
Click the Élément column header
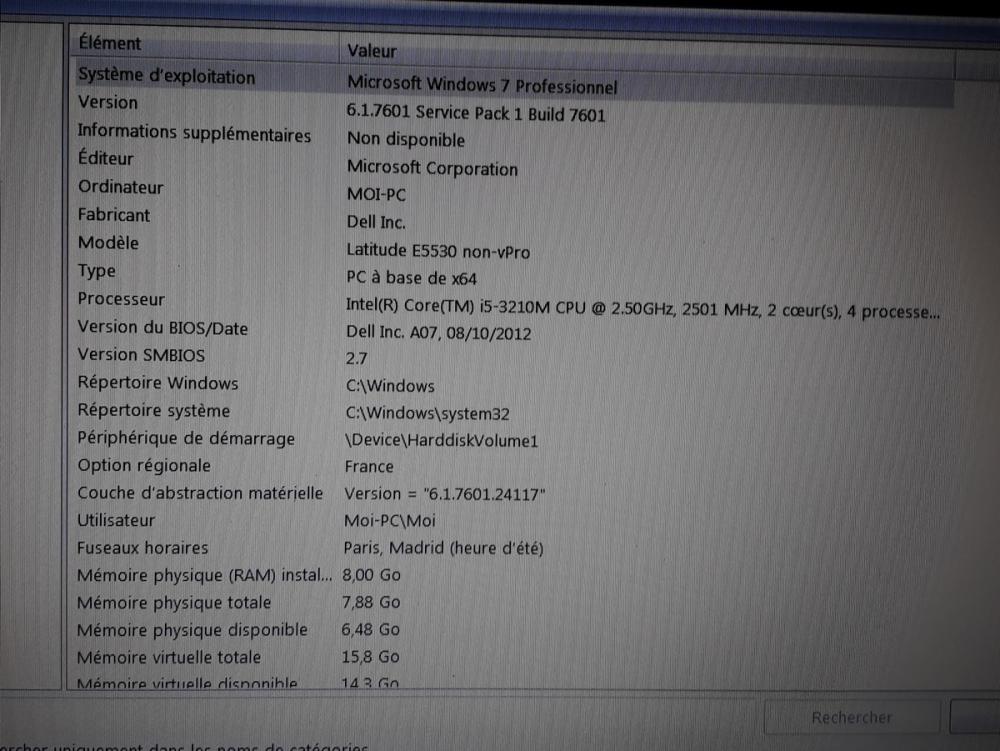(200, 44)
